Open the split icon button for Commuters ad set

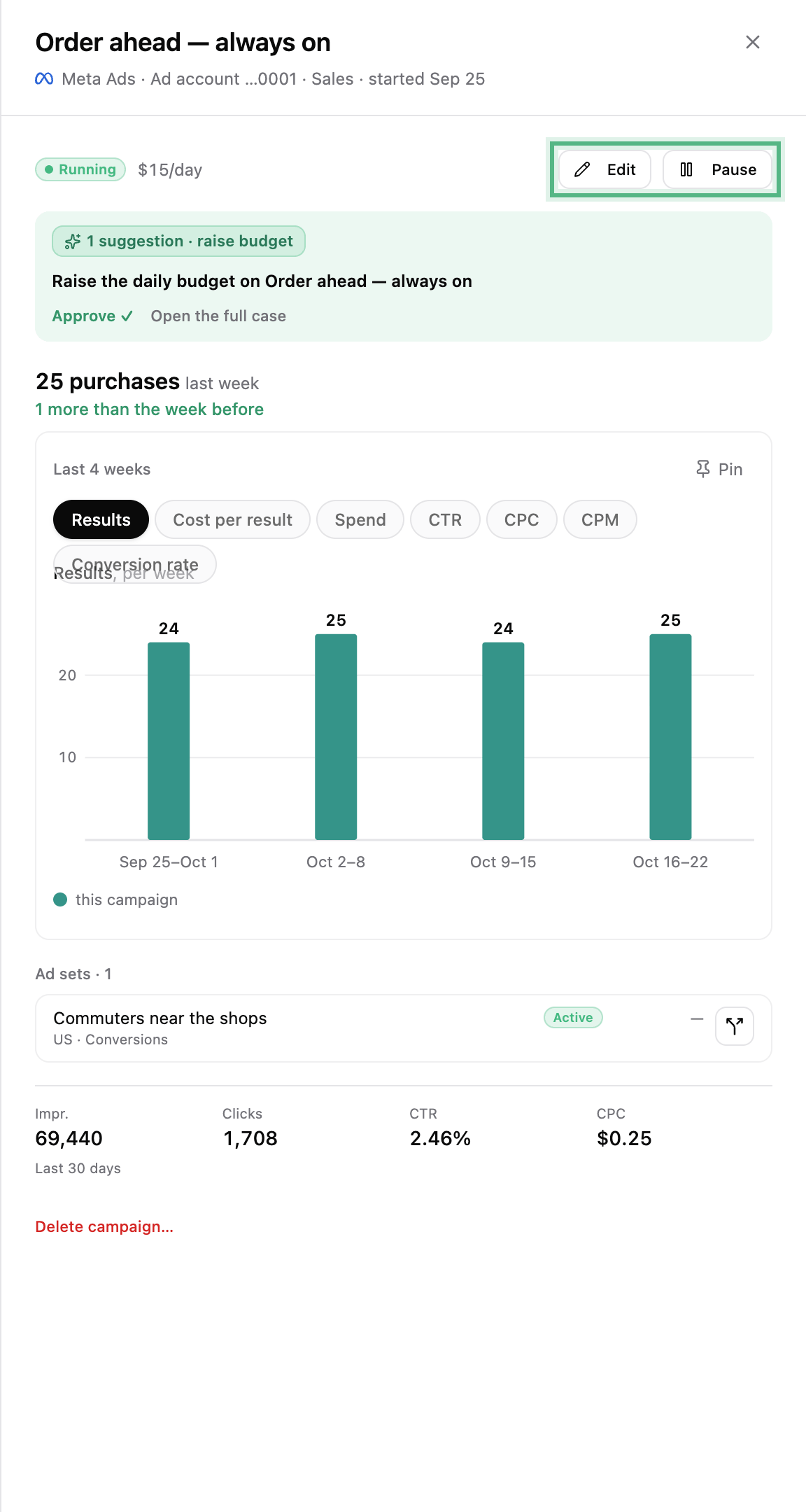coord(735,1026)
